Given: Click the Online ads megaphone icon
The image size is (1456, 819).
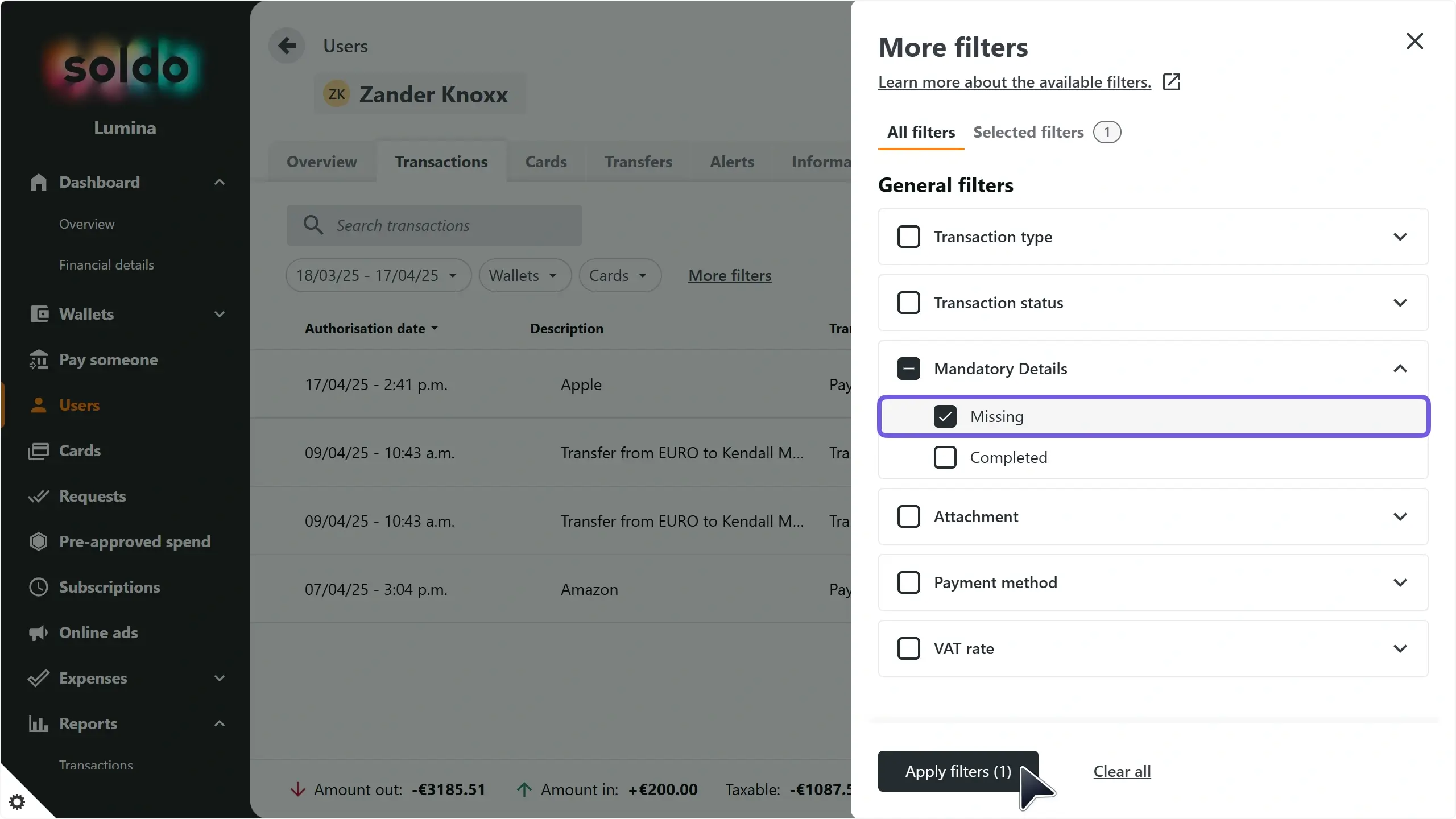Looking at the screenshot, I should click(39, 632).
